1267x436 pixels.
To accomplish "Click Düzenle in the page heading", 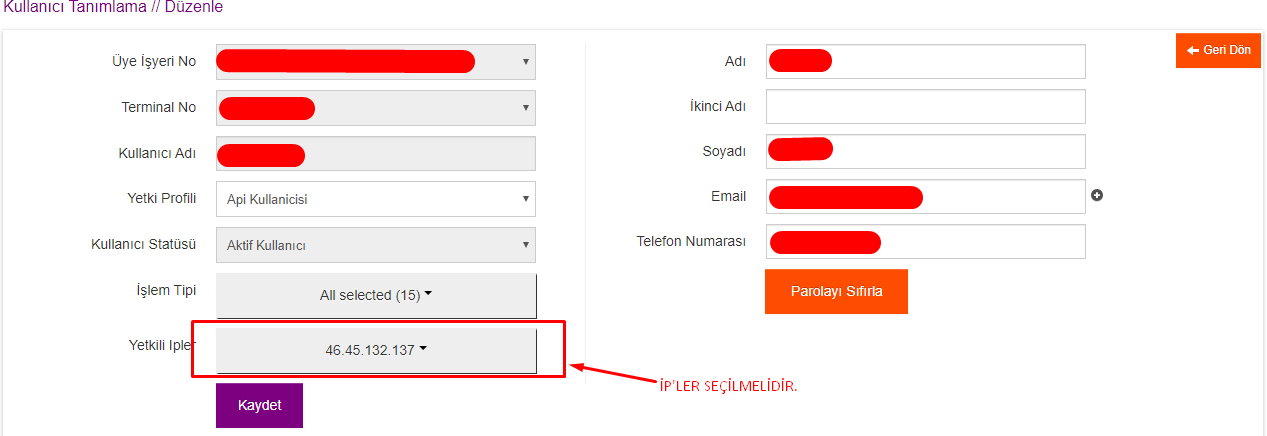I will coord(193,7).
